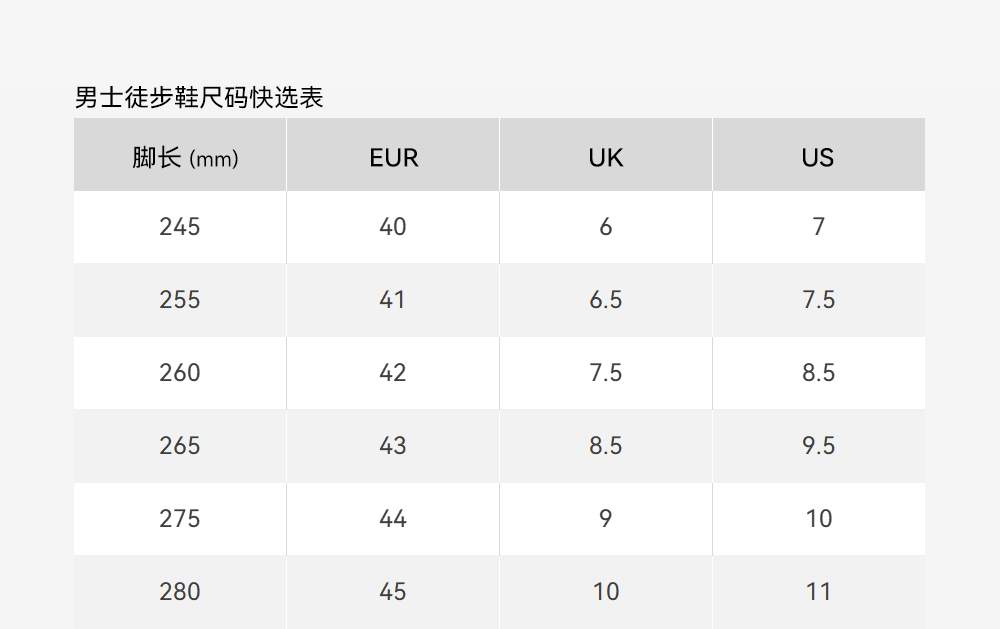Click EUR size 45 cell
The height and width of the screenshot is (629, 1000).
tap(393, 592)
